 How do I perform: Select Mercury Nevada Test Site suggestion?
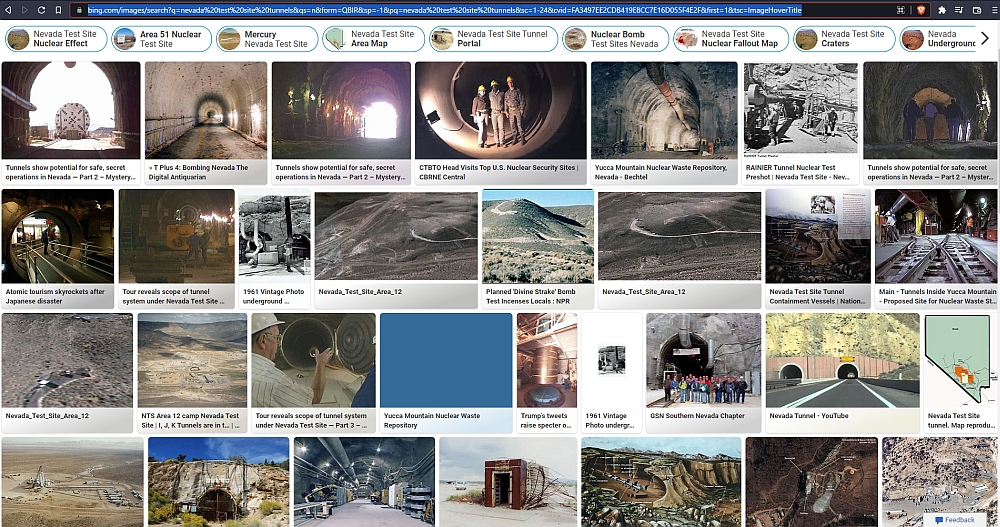point(267,39)
